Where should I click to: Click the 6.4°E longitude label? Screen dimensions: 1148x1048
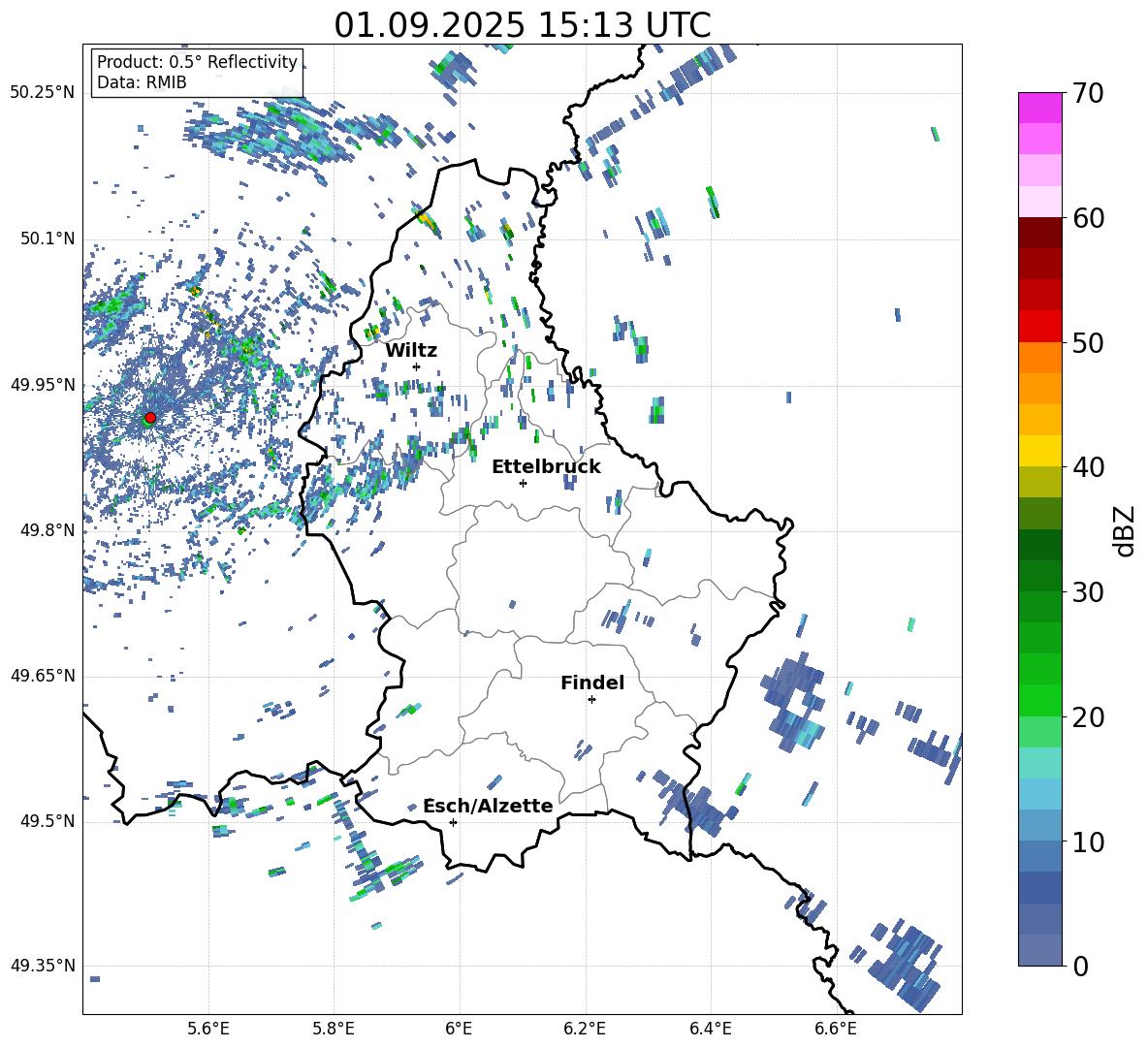pos(710,1029)
